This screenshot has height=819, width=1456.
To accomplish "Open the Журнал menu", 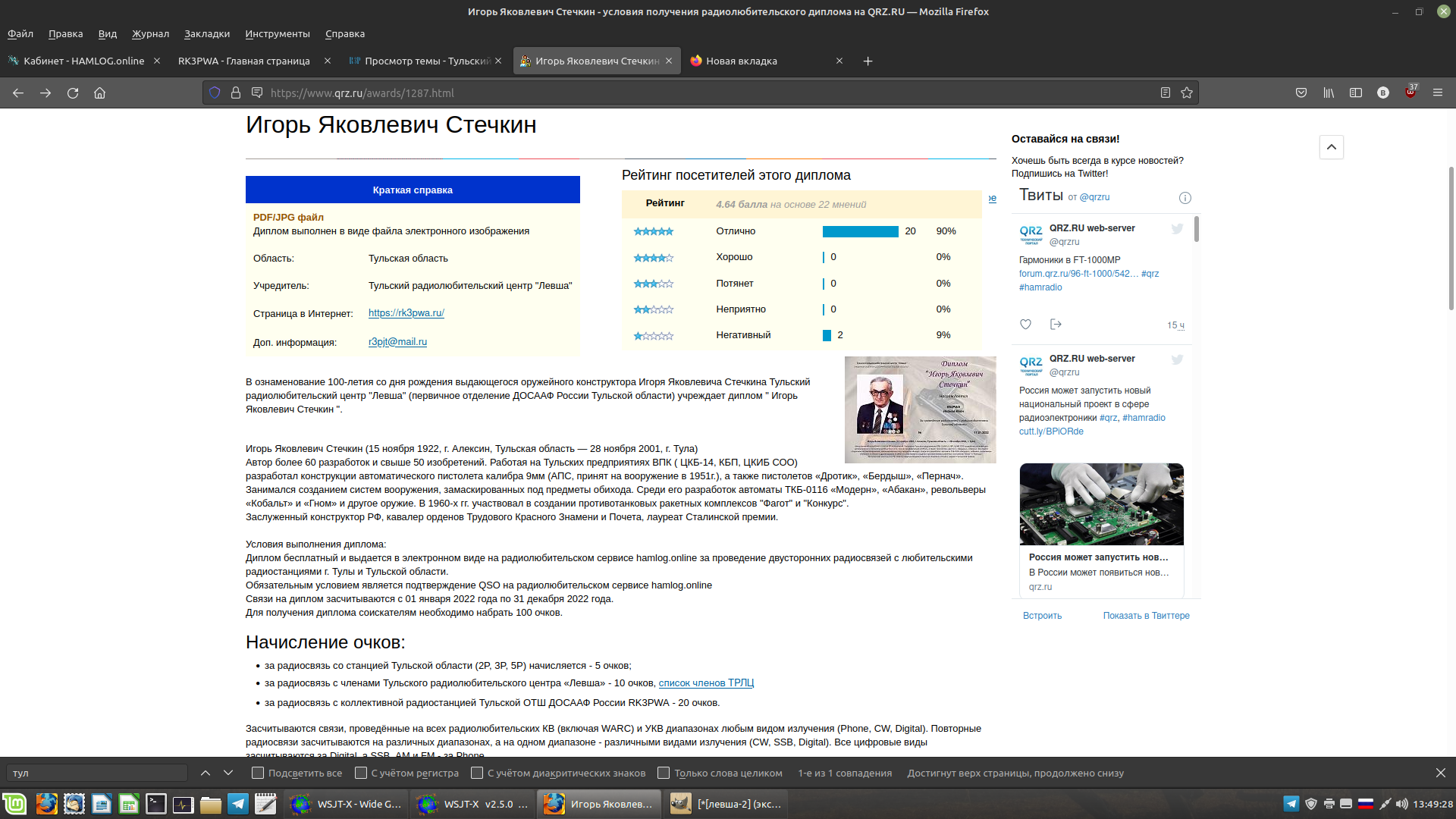I will [x=150, y=33].
